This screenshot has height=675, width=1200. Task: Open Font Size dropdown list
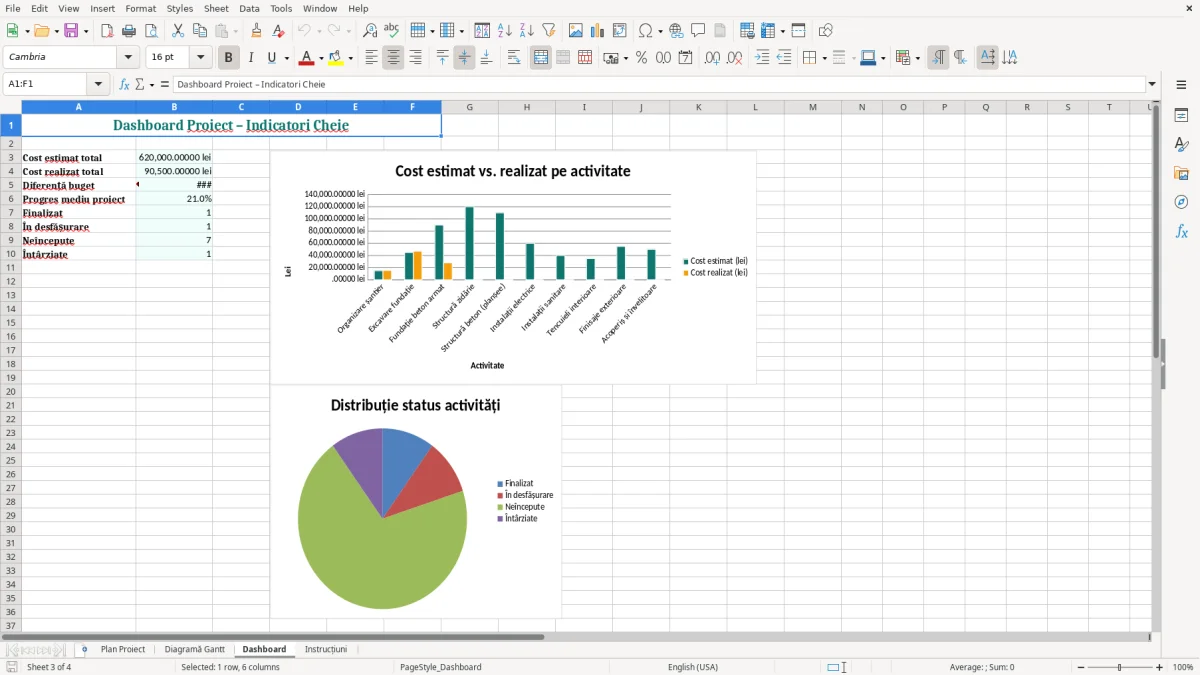tap(201, 58)
